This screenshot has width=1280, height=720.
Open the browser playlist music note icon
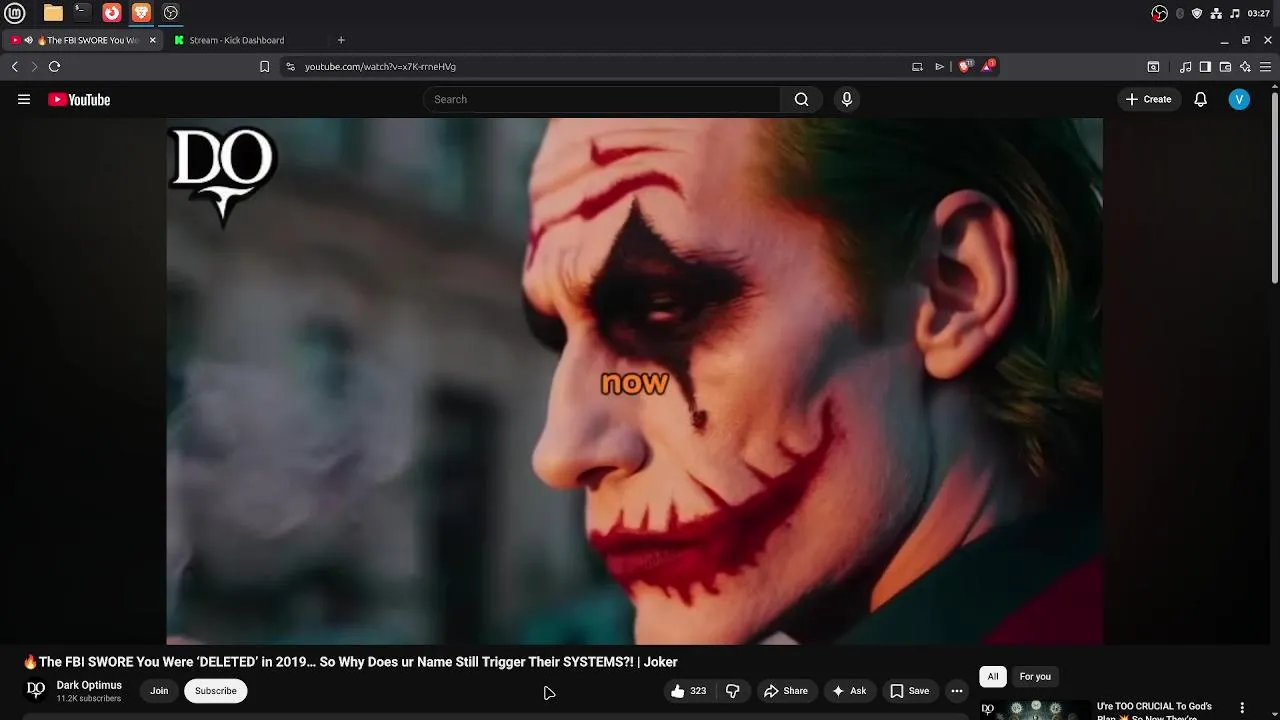click(x=1186, y=67)
